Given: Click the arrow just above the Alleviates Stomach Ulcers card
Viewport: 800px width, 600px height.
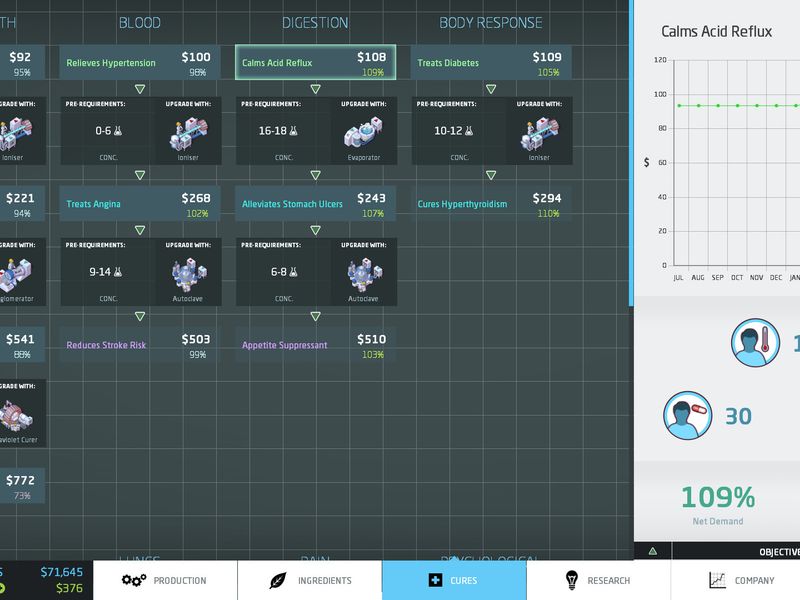Looking at the screenshot, I should point(315,175).
